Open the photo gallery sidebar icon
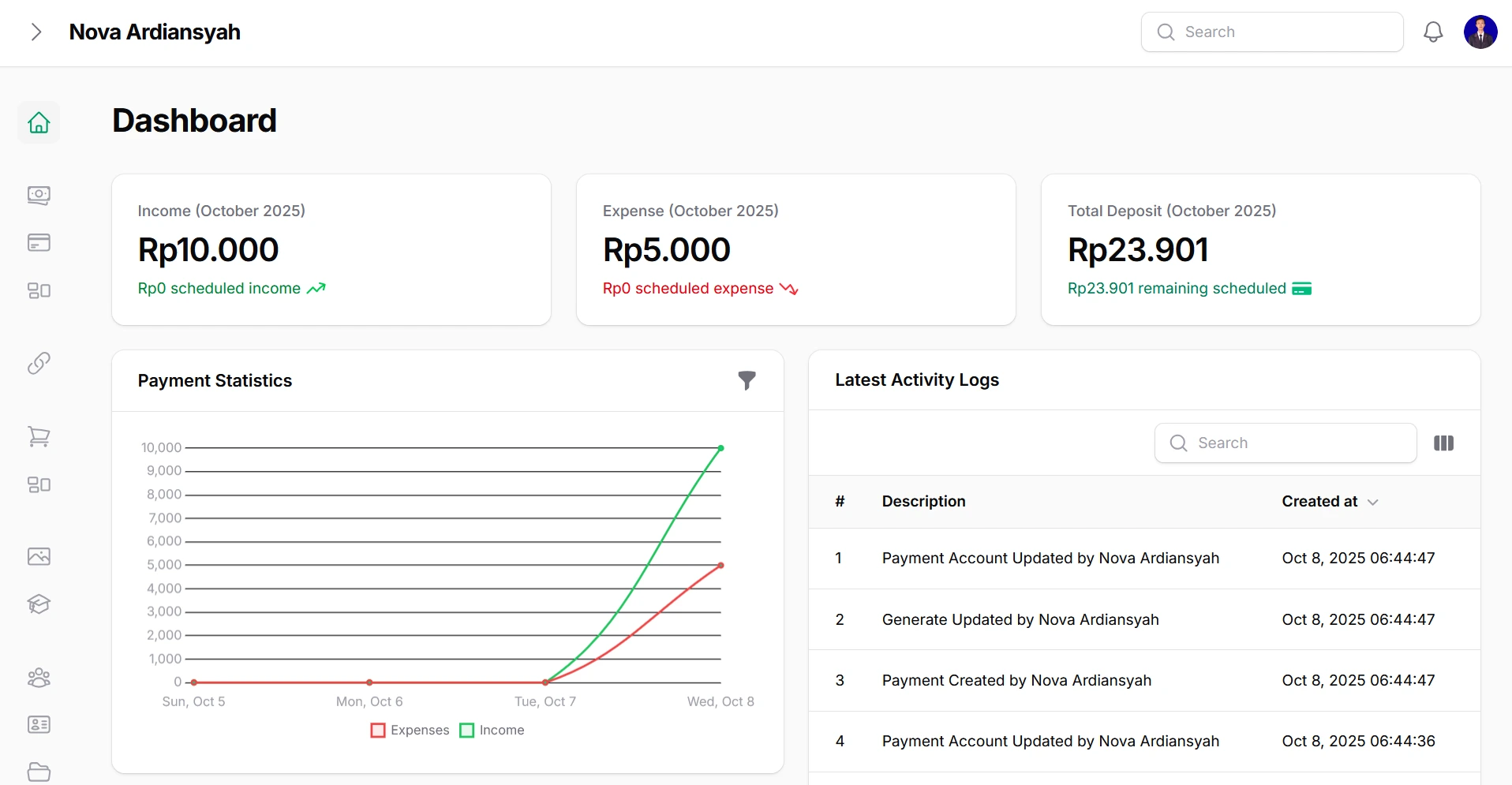This screenshot has height=785, width=1512. coord(39,556)
